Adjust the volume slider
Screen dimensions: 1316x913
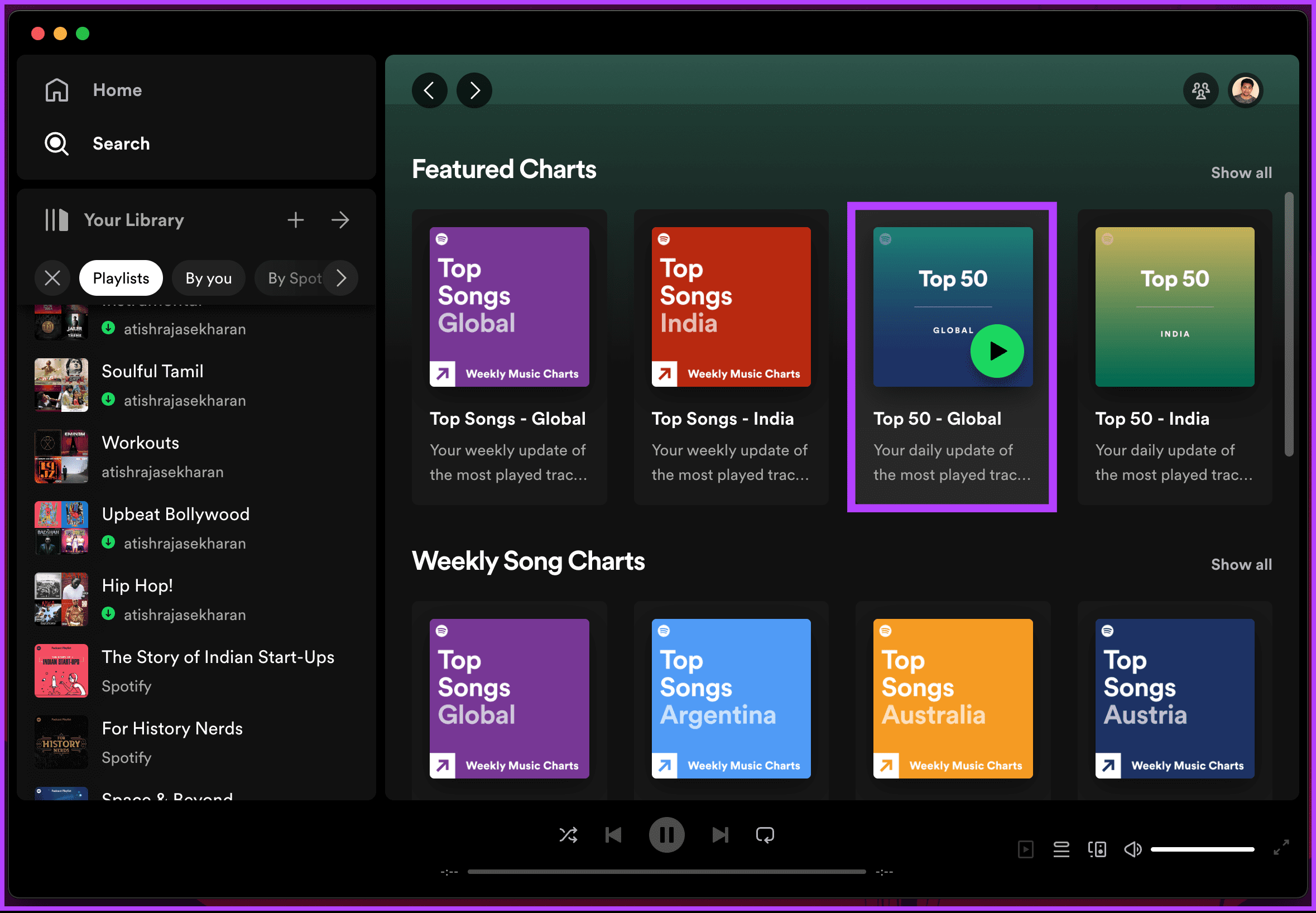click(1202, 849)
